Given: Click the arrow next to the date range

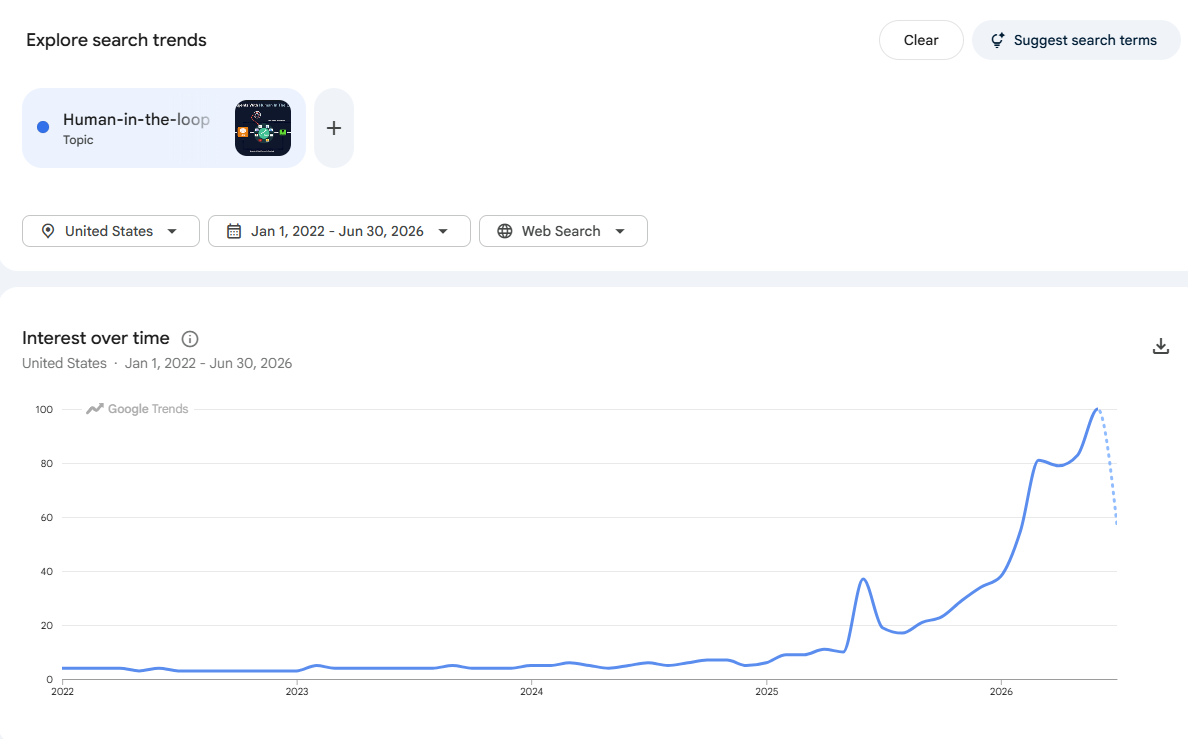Looking at the screenshot, I should pos(443,231).
